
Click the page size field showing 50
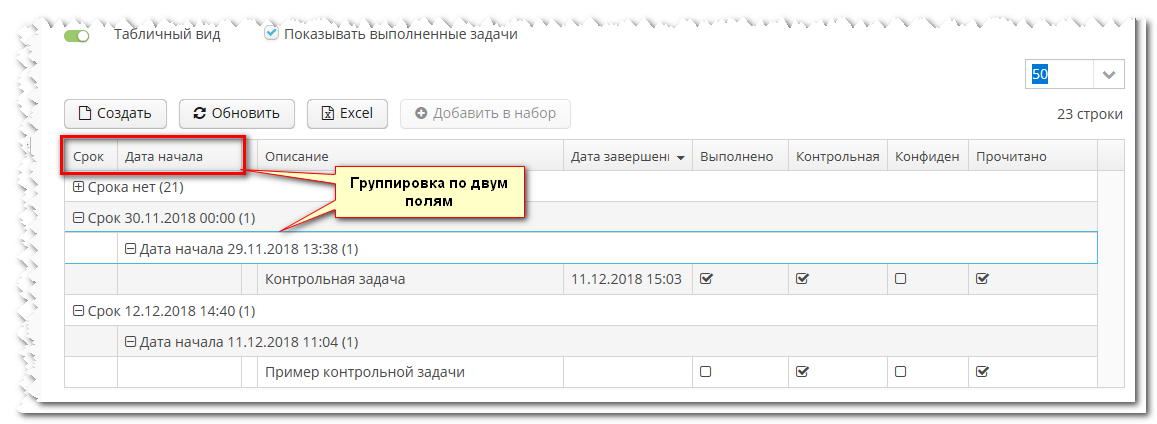tap(1059, 75)
